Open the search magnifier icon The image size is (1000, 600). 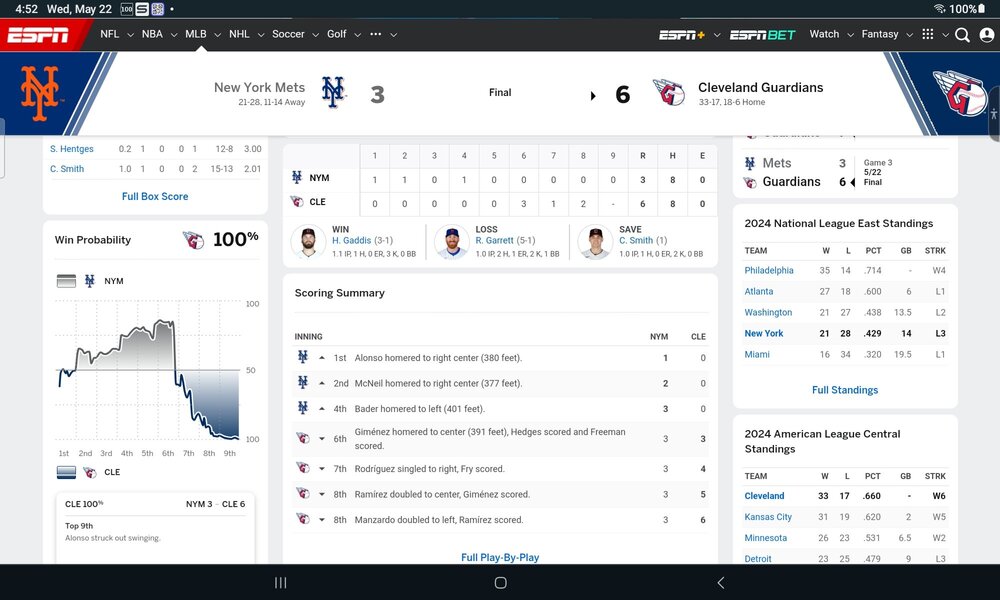click(x=962, y=35)
